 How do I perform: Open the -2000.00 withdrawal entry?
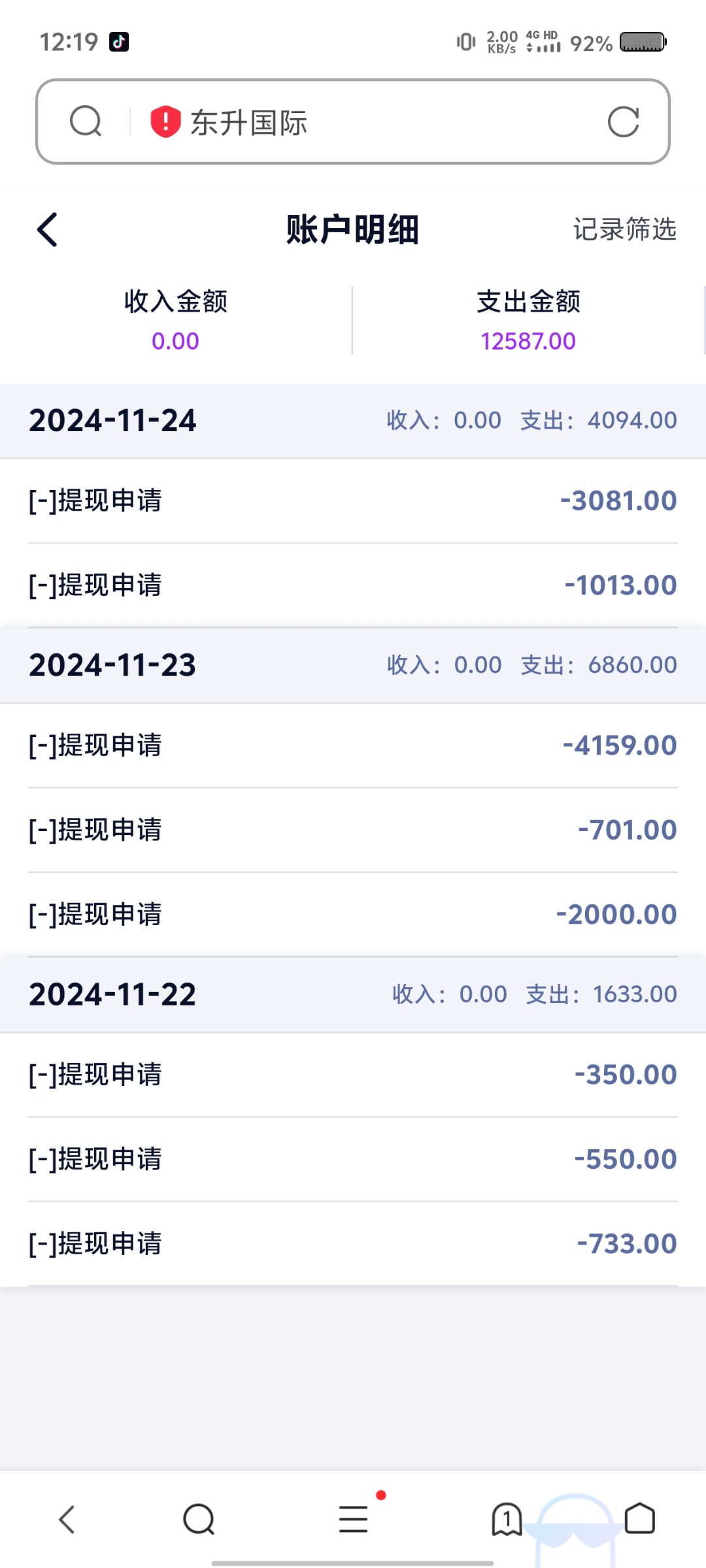[x=353, y=914]
